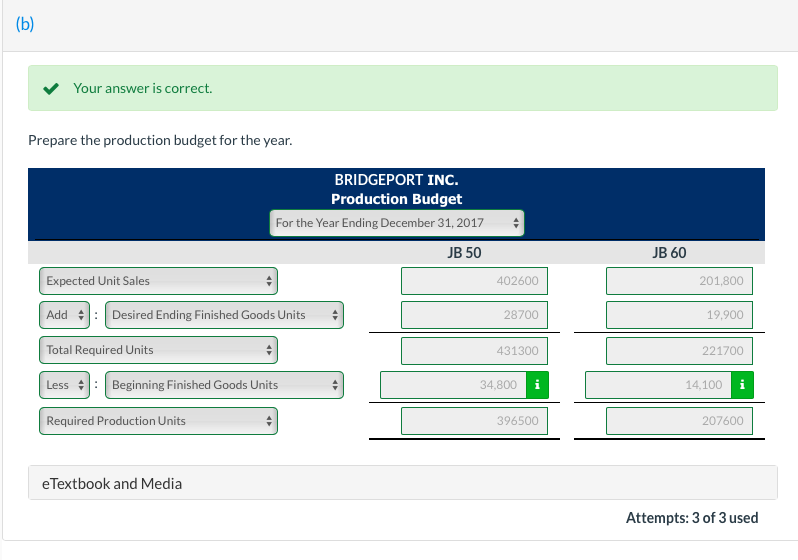Click the JB 50 column header
The image size is (798, 560).
pos(464,253)
